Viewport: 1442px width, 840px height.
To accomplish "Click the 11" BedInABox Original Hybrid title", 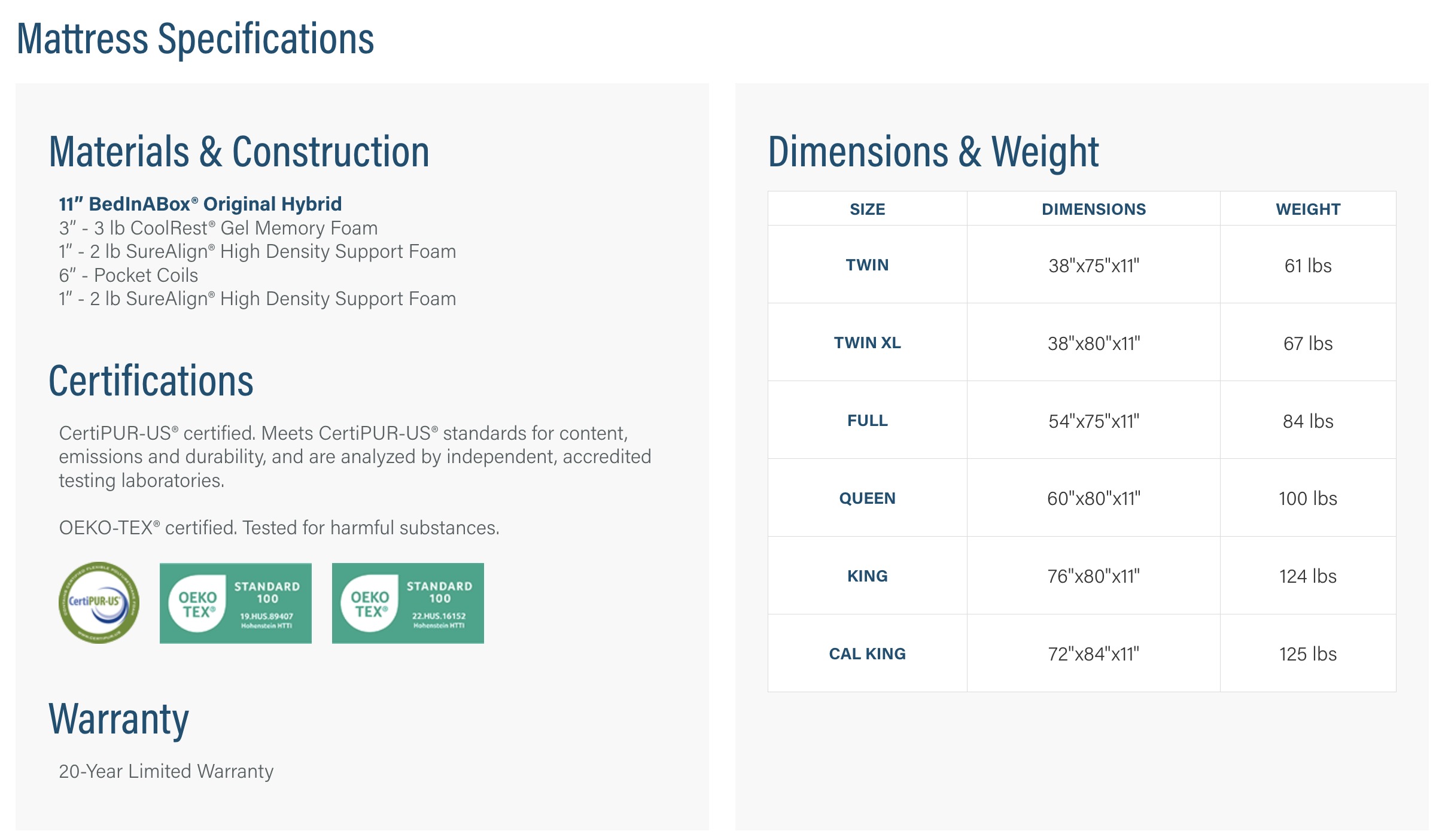I will (x=200, y=204).
